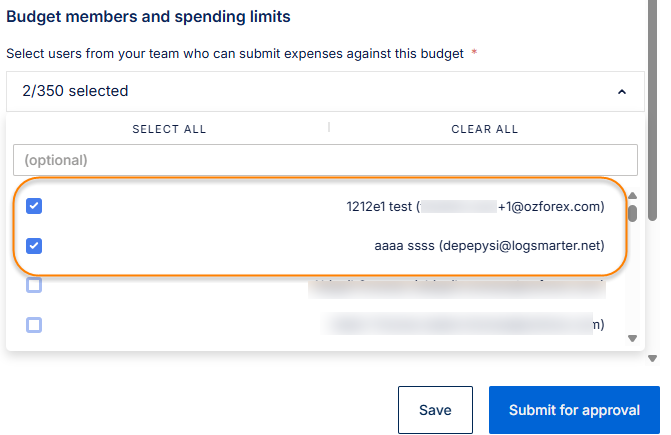Choose the aaaa ssss logsmarter.net entry label
The width and height of the screenshot is (671, 435).
tap(490, 245)
